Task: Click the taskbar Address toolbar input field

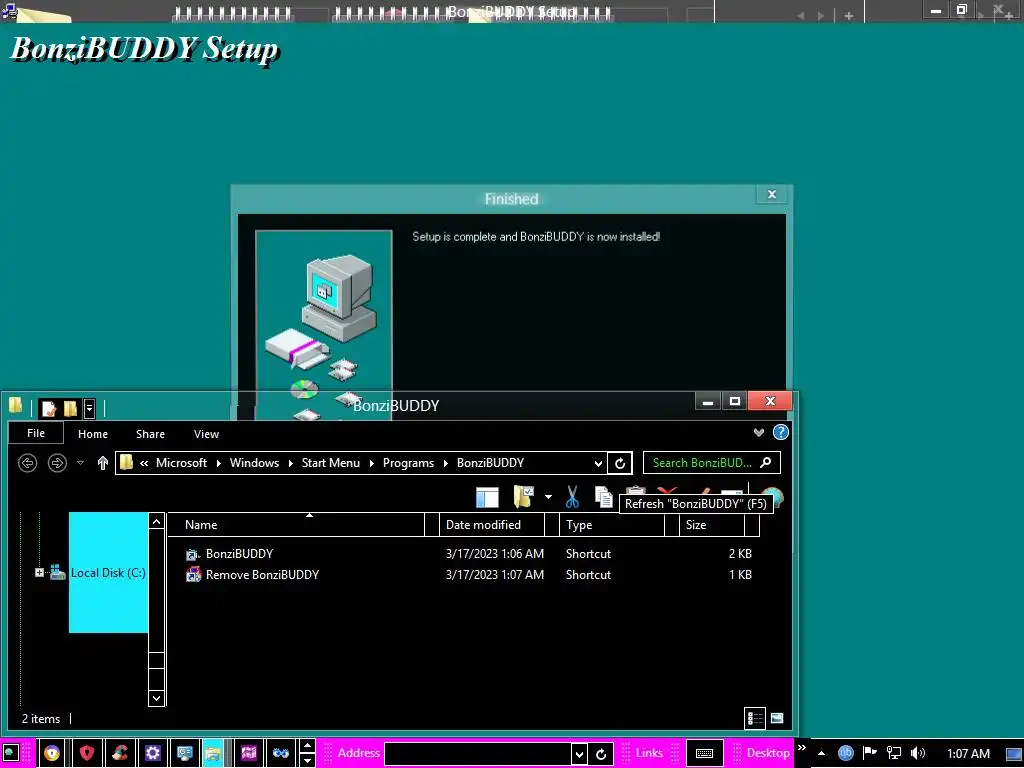Action: (478, 754)
